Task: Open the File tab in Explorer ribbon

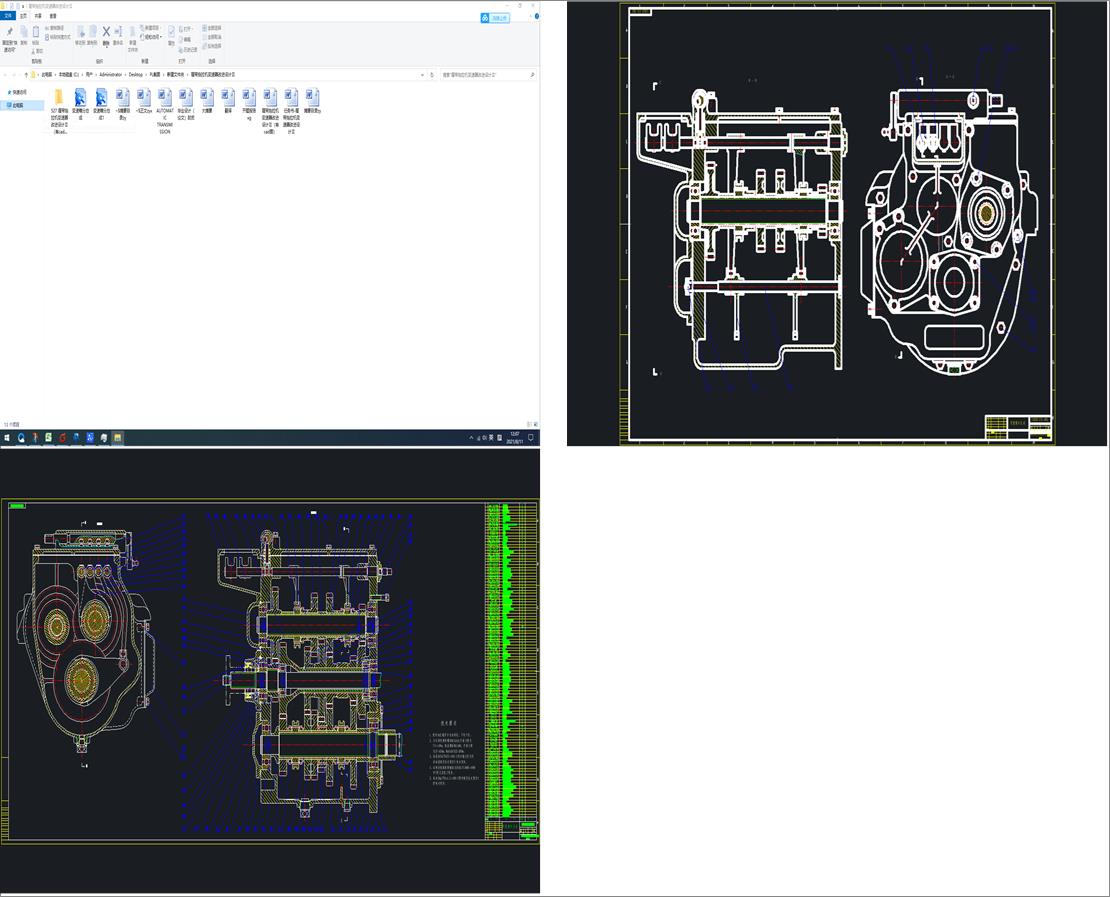Action: pyautogui.click(x=8, y=16)
